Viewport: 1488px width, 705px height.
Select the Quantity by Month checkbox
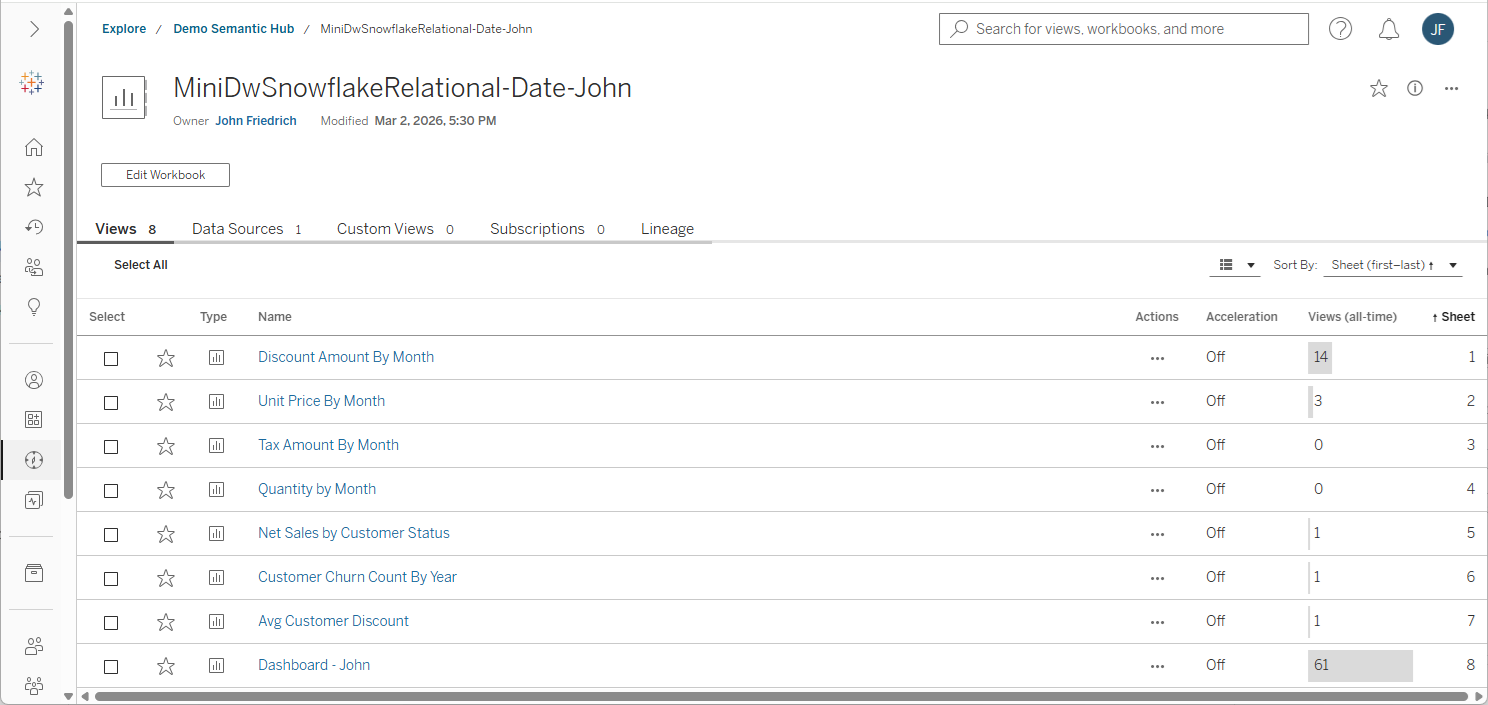coord(111,490)
